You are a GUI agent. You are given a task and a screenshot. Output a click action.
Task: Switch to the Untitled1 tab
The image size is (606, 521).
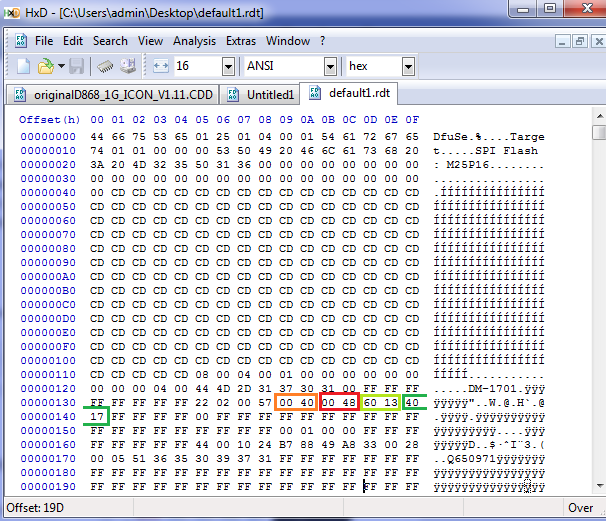[x=262, y=95]
